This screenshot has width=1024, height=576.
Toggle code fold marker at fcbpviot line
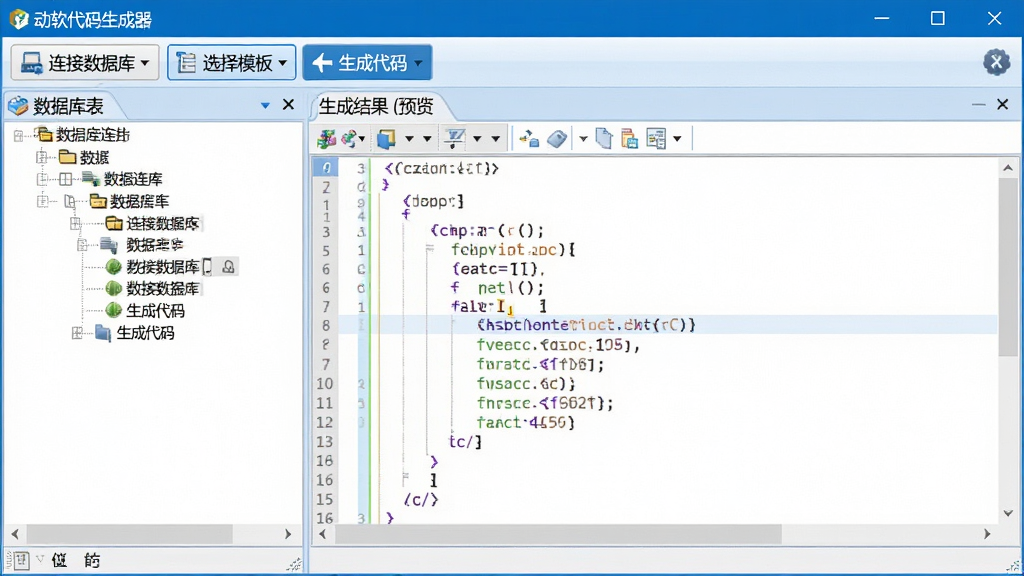point(430,249)
